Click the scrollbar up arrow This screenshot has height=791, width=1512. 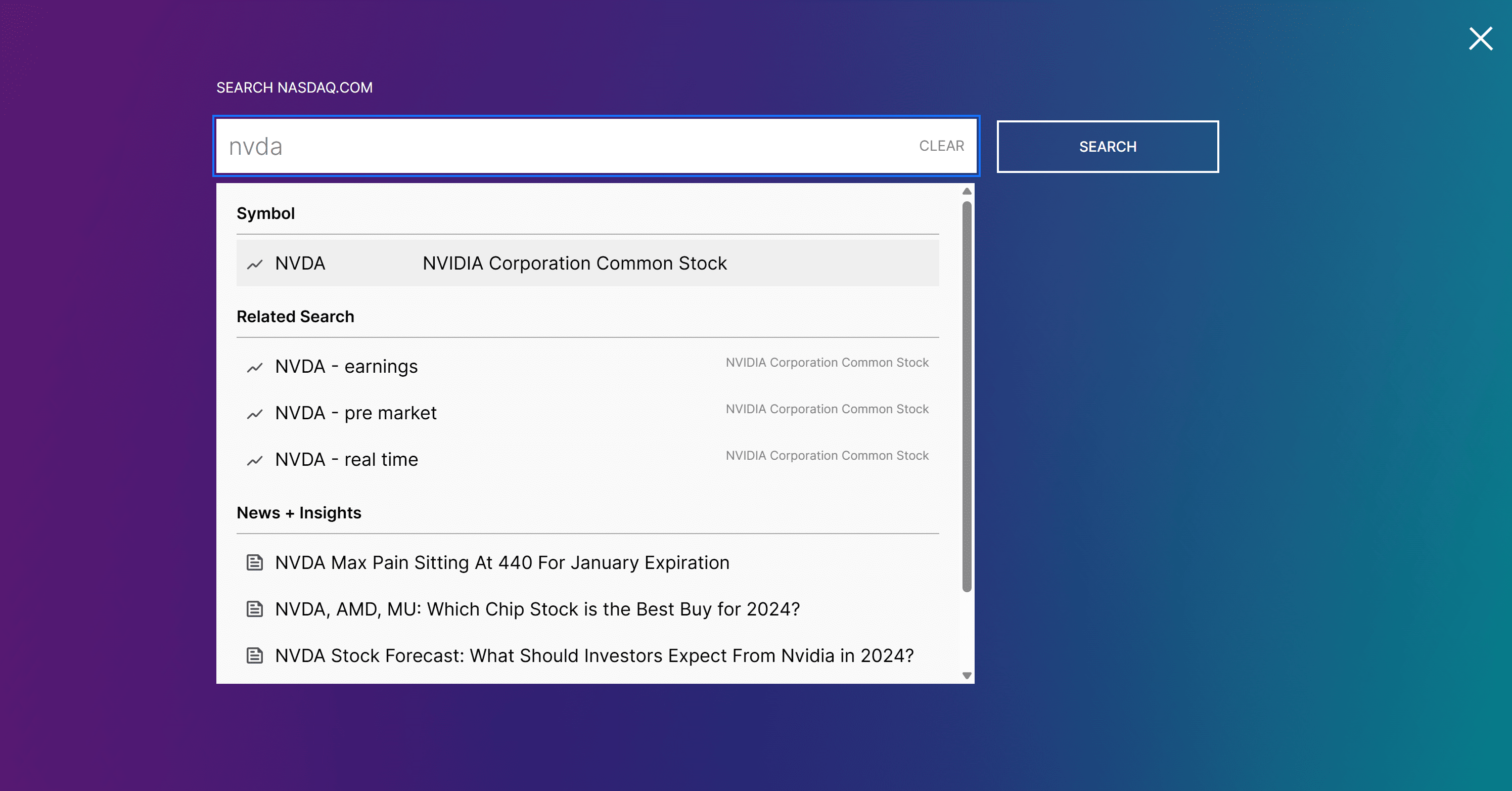coord(966,192)
